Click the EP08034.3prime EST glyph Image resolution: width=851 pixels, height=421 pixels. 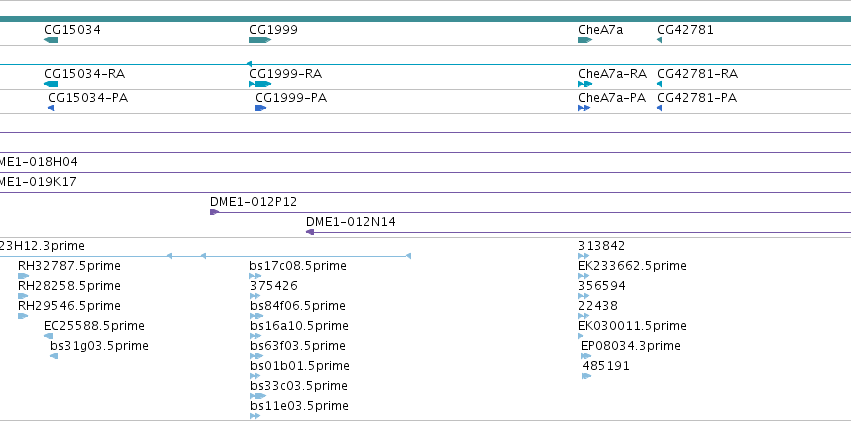pos(586,356)
